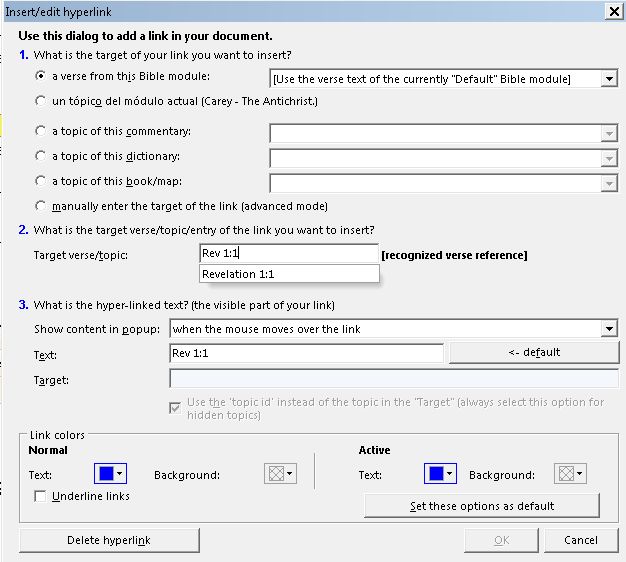The image size is (626, 562).
Task: Cancel the hyperlink dialog
Action: pyautogui.click(x=581, y=540)
